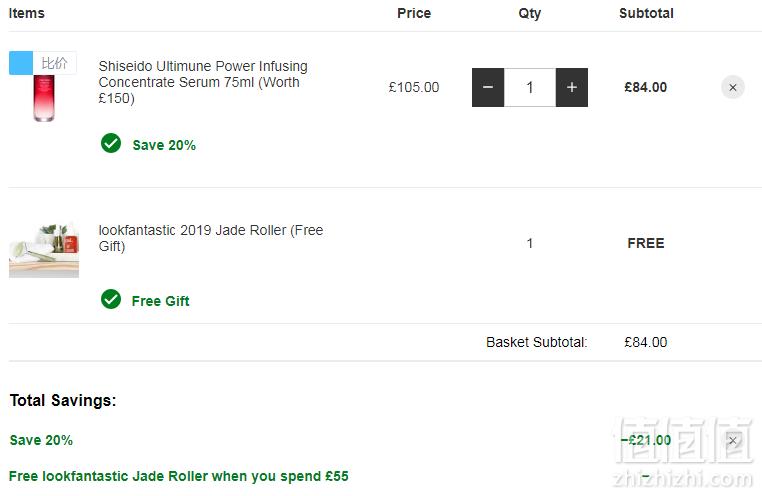
Task: Open the Shiseido Ultimune serum product link
Action: [203, 82]
